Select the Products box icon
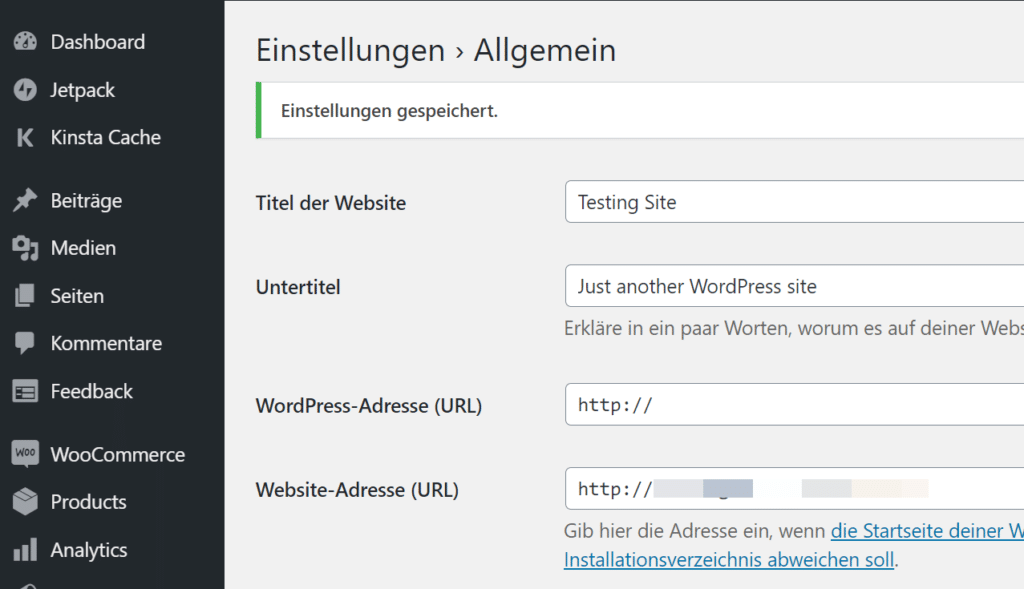The image size is (1024, 589). coord(24,501)
